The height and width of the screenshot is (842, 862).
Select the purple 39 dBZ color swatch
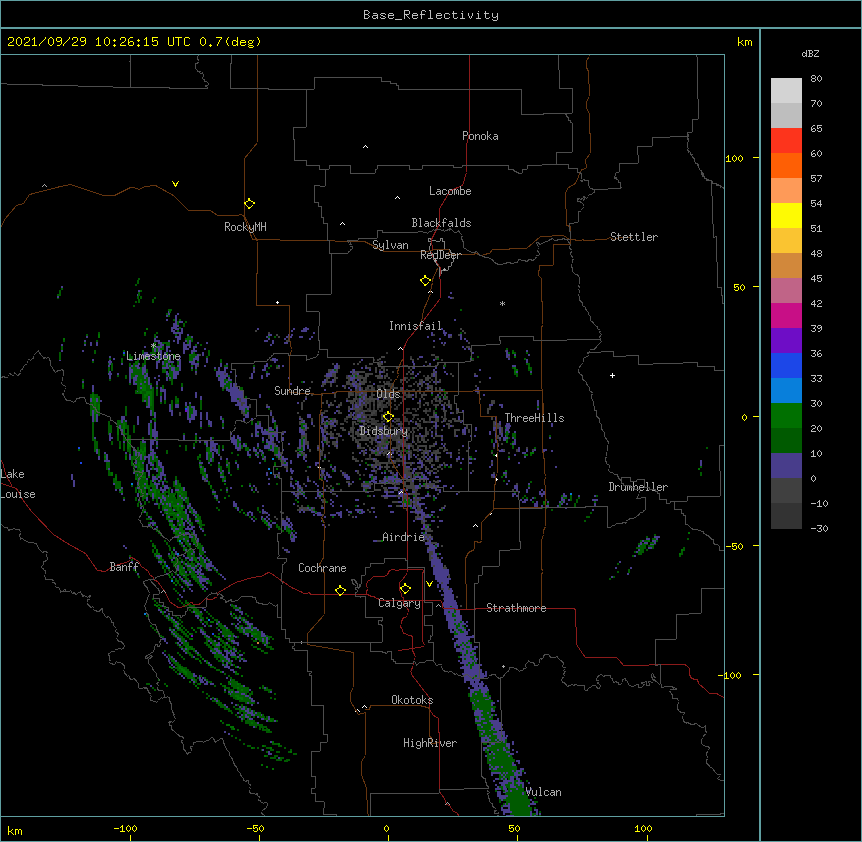(x=786, y=340)
